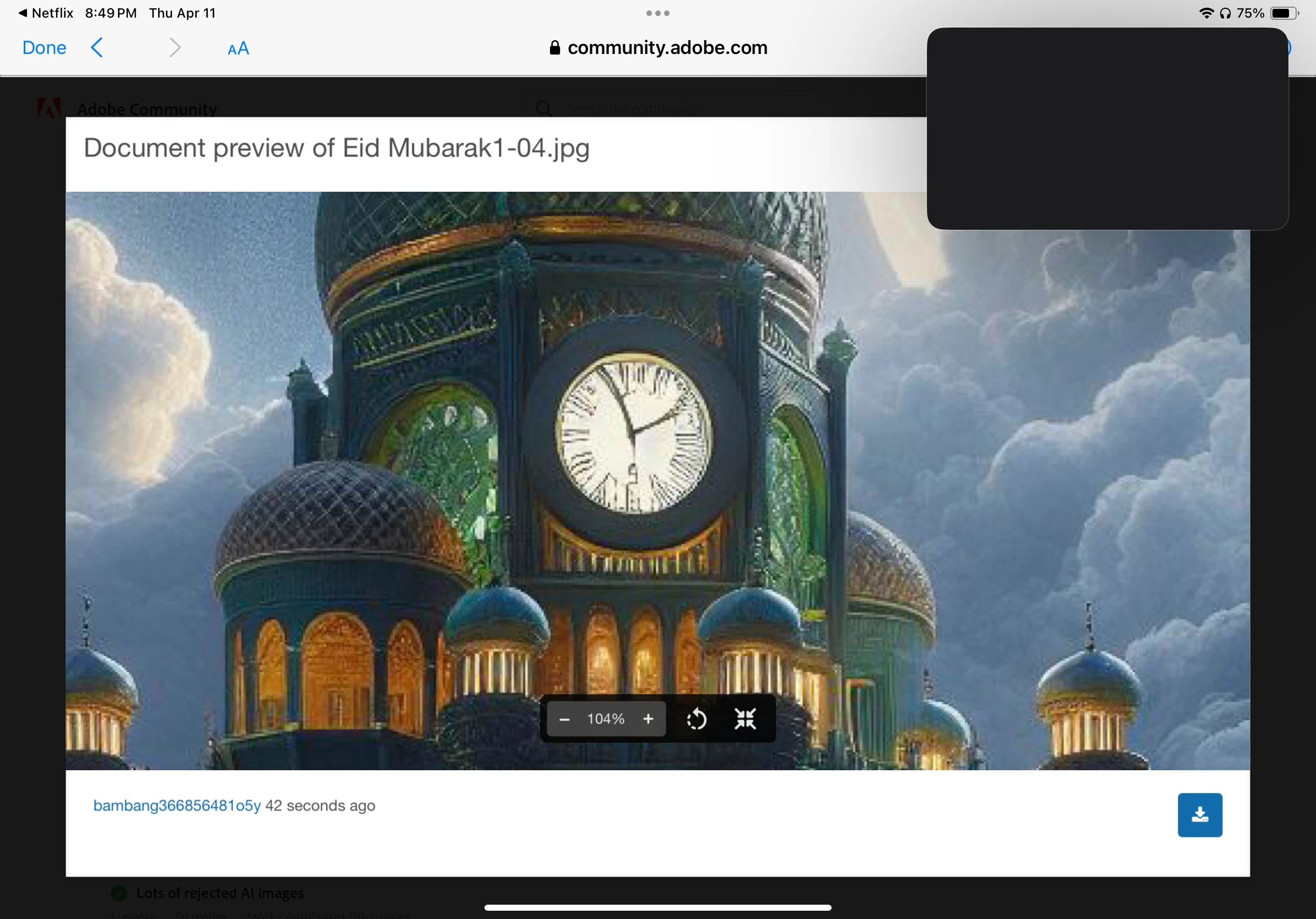Image resolution: width=1316 pixels, height=919 pixels.
Task: Zoom in with the plus button
Action: pyautogui.click(x=648, y=719)
